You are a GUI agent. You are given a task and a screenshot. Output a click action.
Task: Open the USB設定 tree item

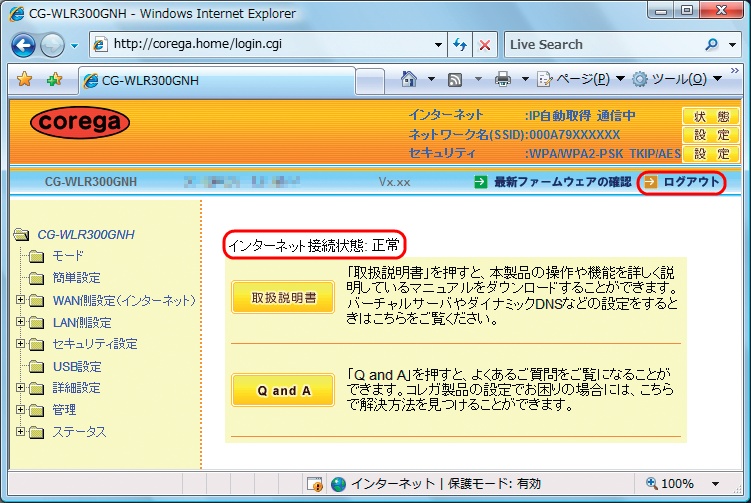77,367
